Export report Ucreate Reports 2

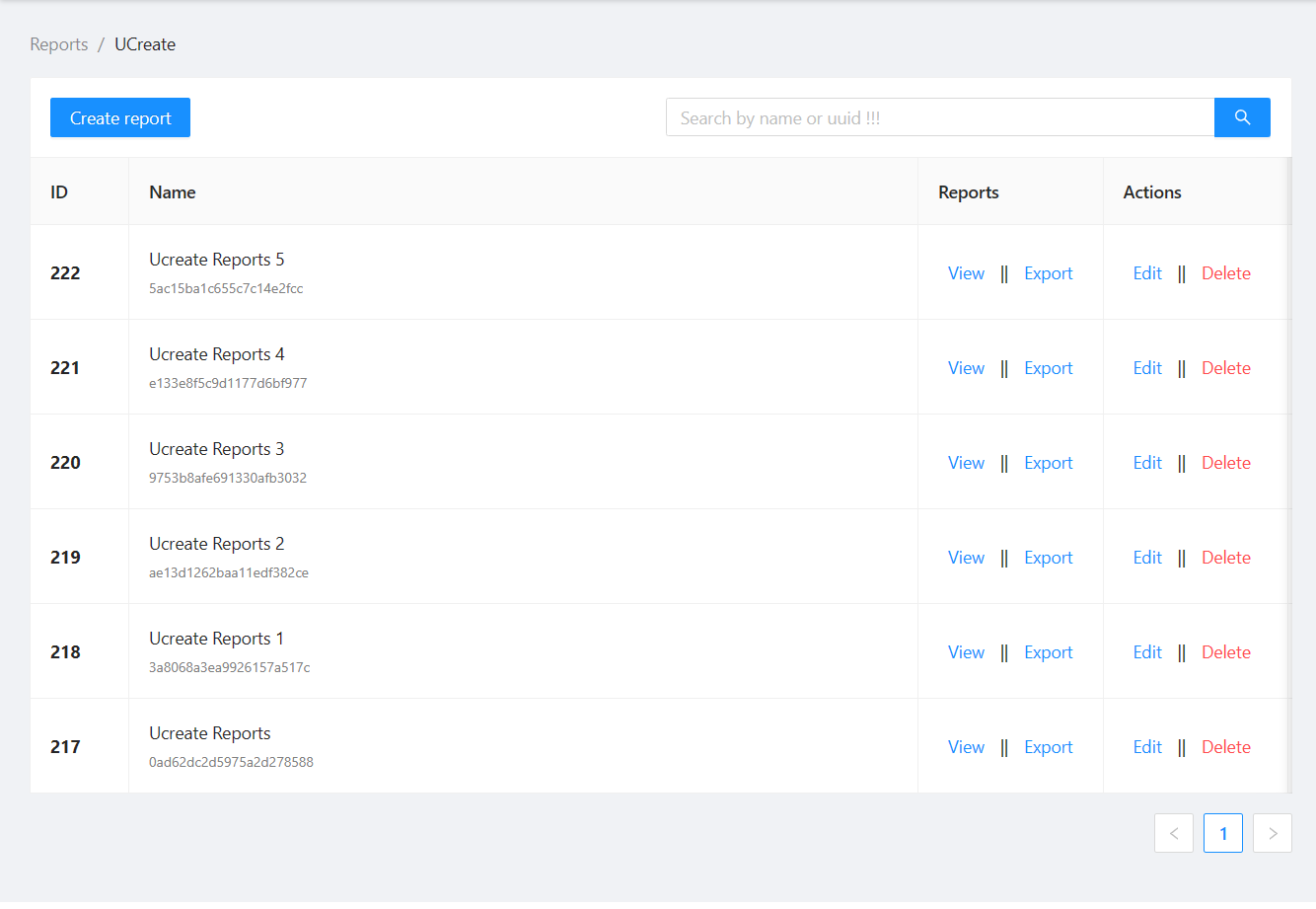1049,558
